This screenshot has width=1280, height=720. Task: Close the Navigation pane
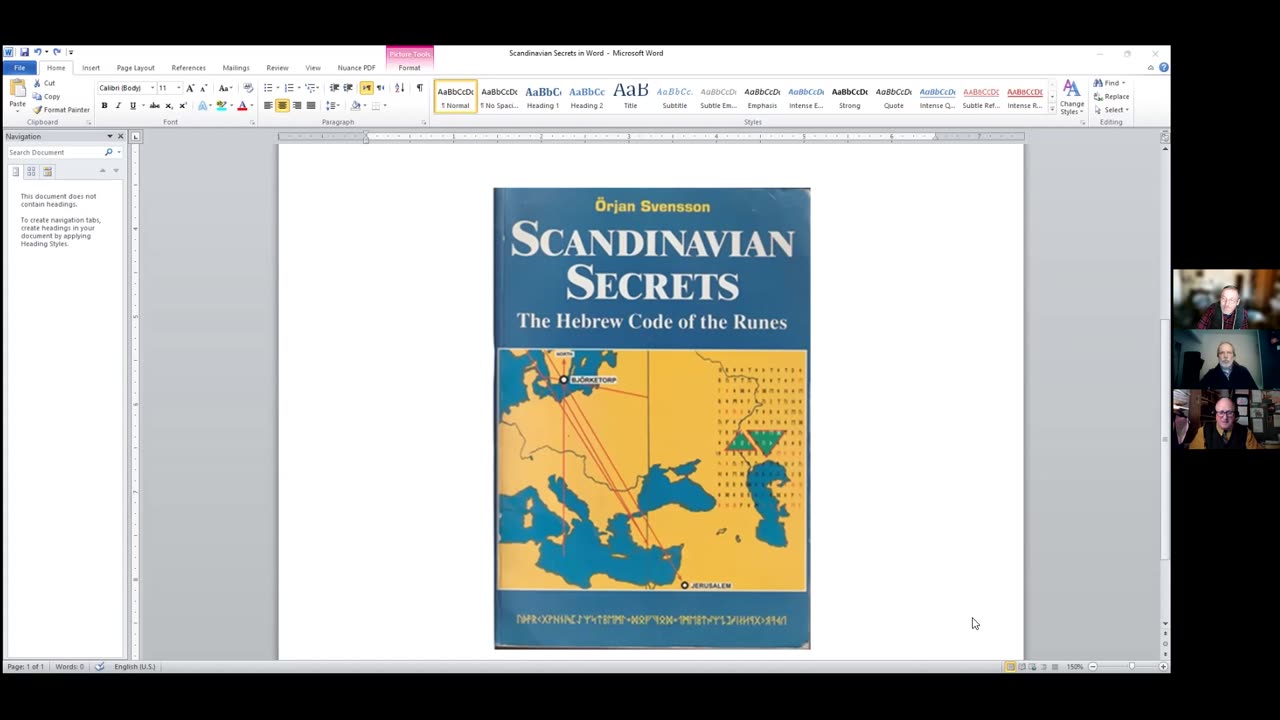point(120,136)
